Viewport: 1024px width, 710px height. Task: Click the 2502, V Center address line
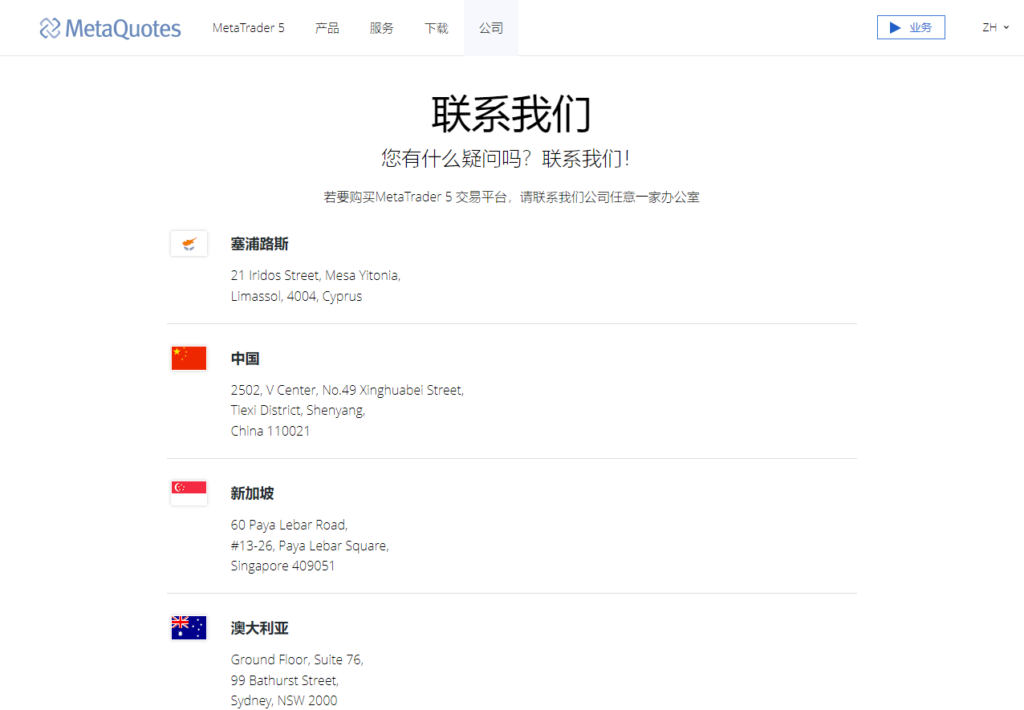(347, 390)
